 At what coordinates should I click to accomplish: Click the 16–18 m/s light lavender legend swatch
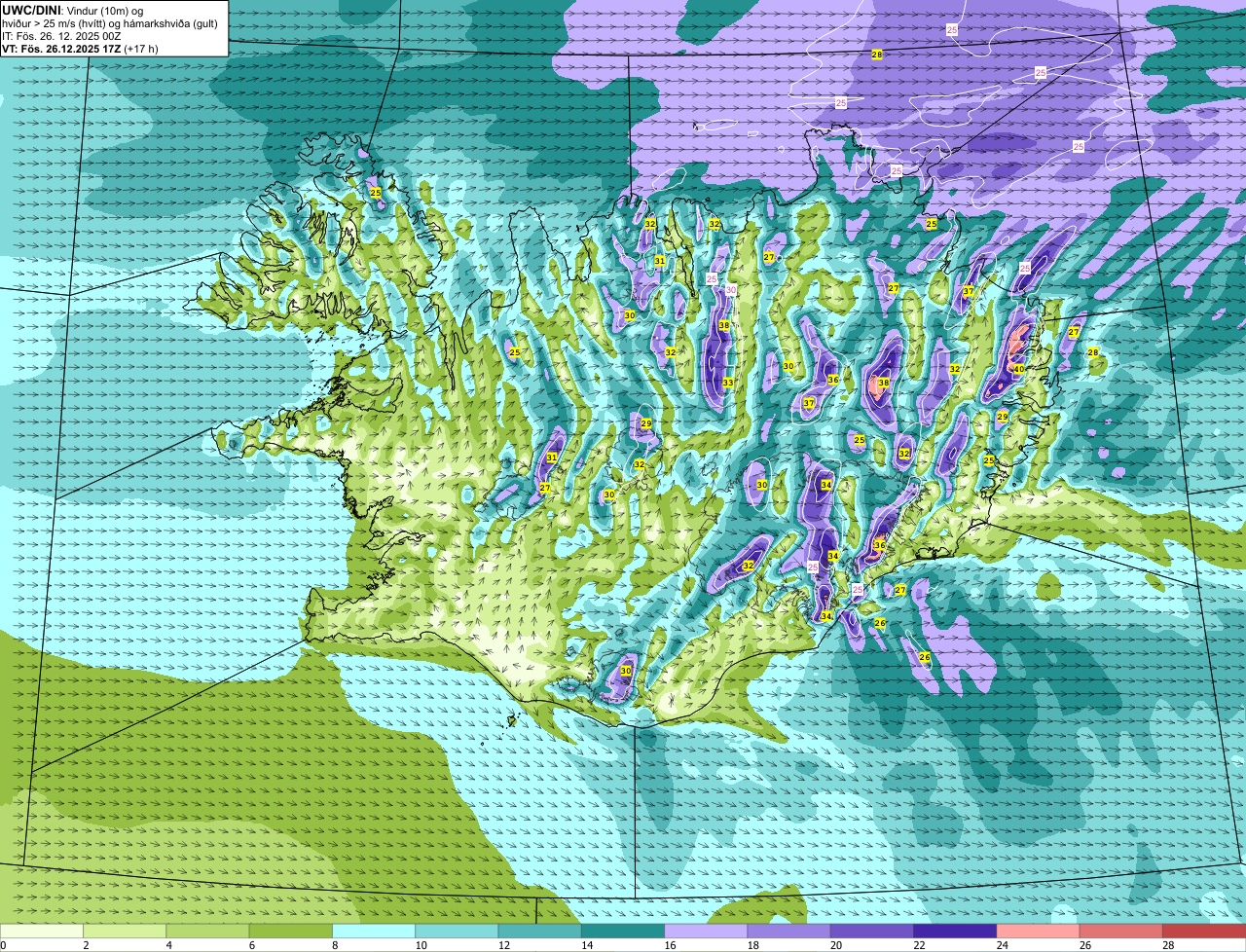pos(707,932)
